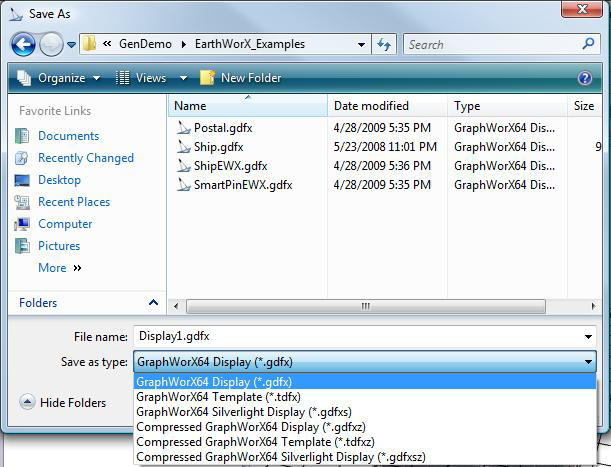Open the File name dropdown arrow
Viewport: 611px width, 467px height.
[x=587, y=338]
